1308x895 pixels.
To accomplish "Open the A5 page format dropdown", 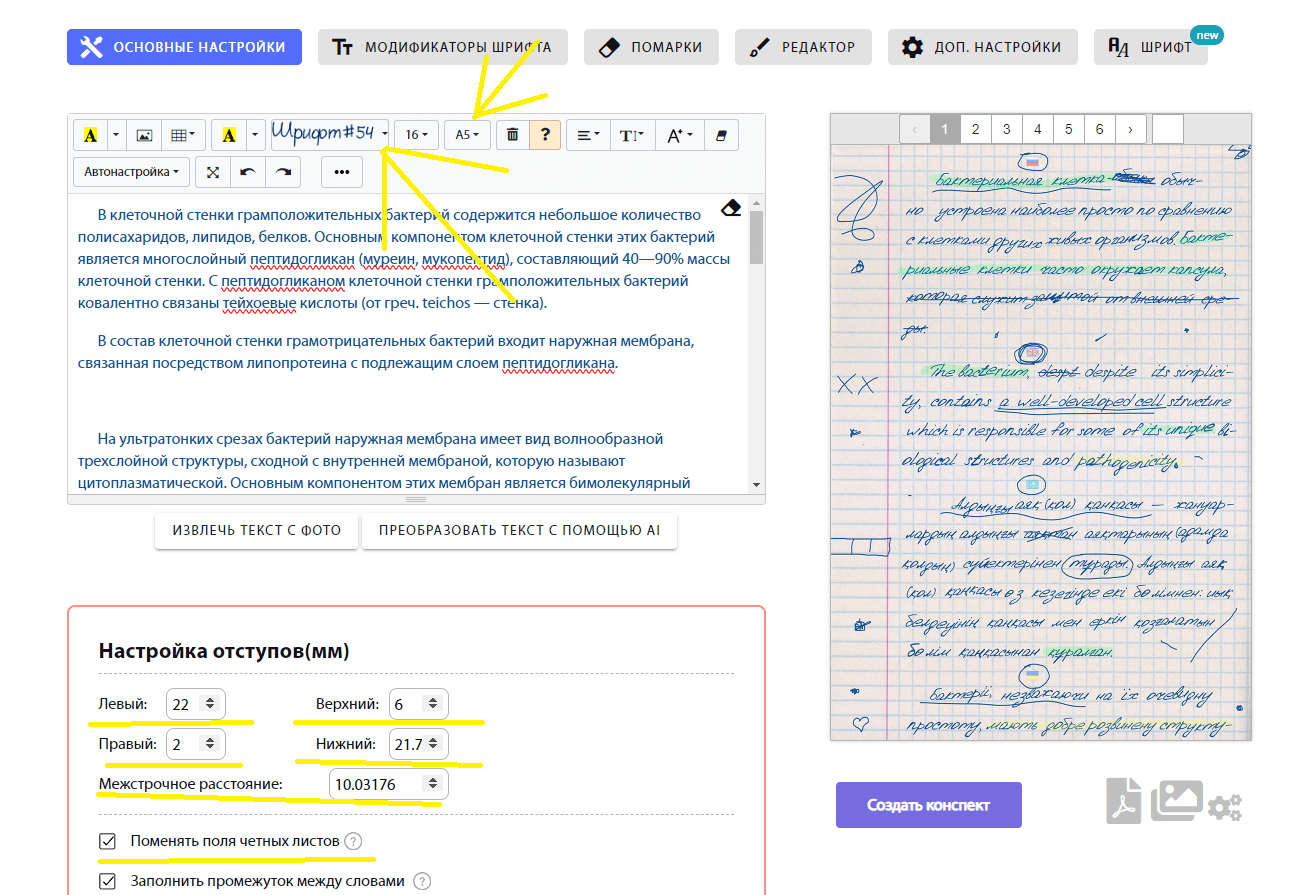I will tap(467, 135).
